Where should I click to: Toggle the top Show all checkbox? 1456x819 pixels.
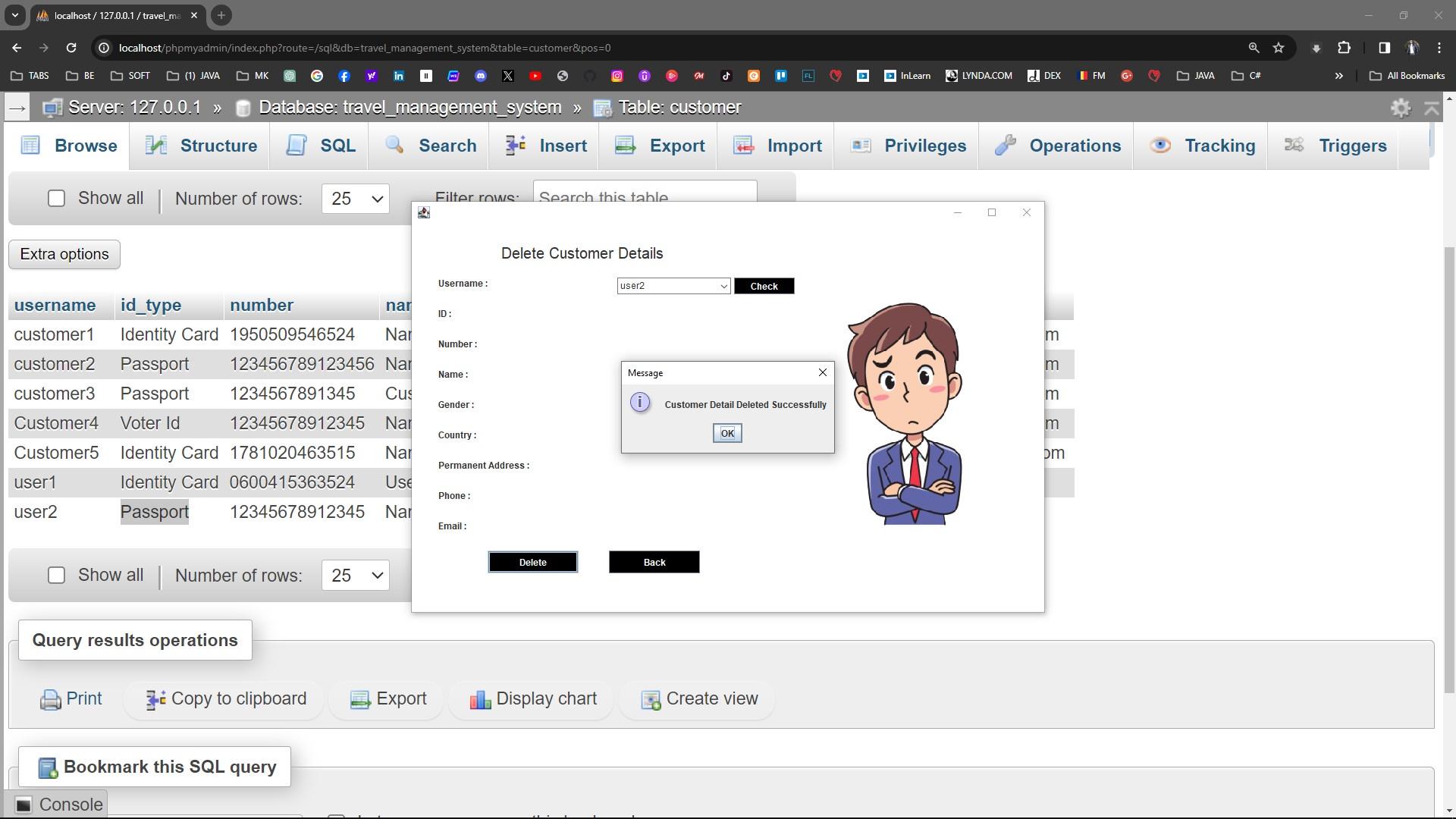point(56,199)
